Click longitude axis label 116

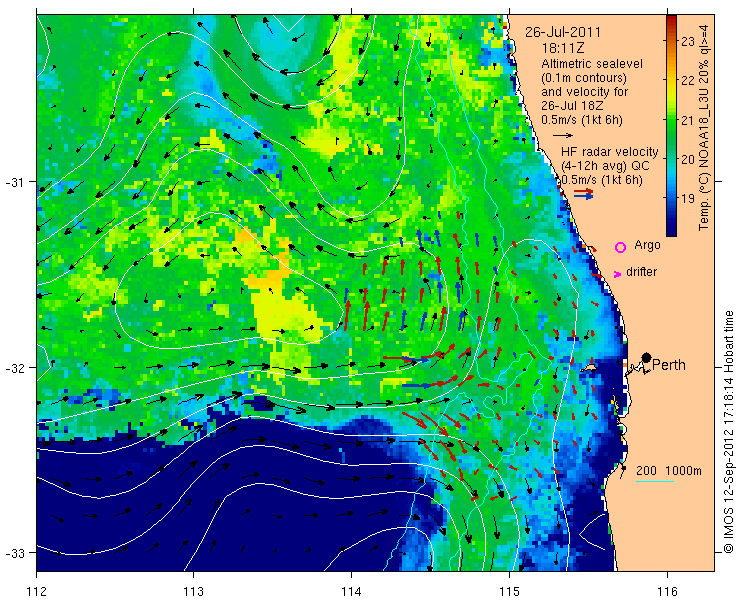(667, 591)
